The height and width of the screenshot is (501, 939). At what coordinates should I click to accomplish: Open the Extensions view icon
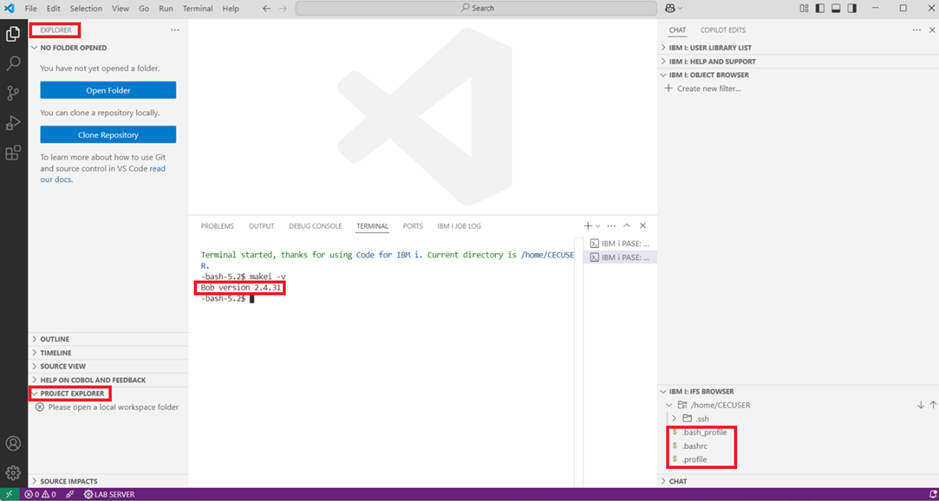(13, 153)
